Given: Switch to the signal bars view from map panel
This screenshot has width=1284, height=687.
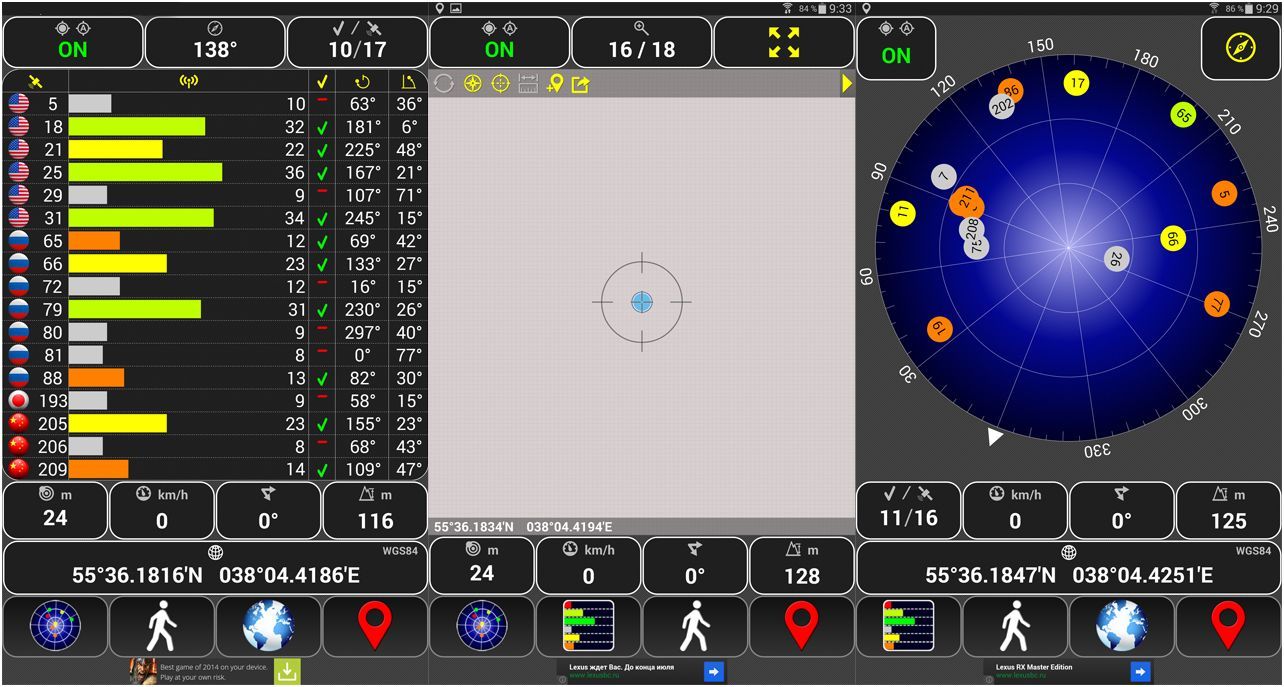Looking at the screenshot, I should [x=588, y=626].
